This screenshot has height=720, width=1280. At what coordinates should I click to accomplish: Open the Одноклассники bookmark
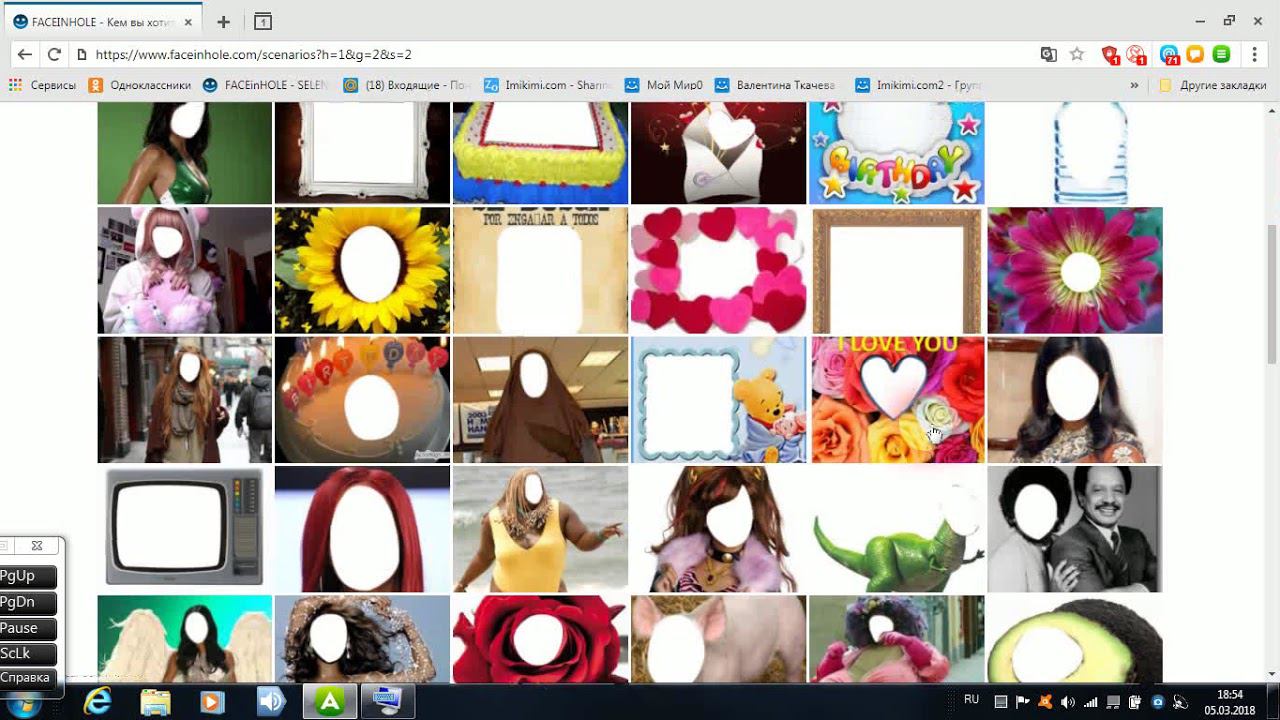coord(139,85)
